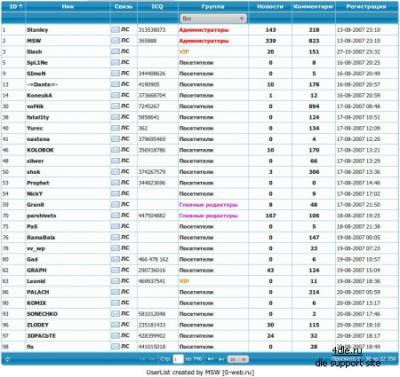Reload the table with the refresh icon
This screenshot has width=400, height=377.
coord(7,359)
